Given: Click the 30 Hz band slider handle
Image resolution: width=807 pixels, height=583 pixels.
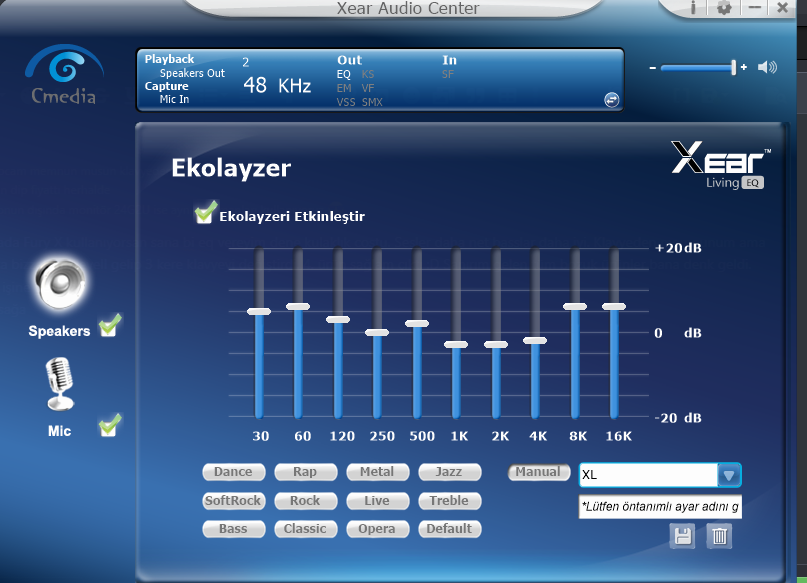Looking at the screenshot, I should point(259,311).
